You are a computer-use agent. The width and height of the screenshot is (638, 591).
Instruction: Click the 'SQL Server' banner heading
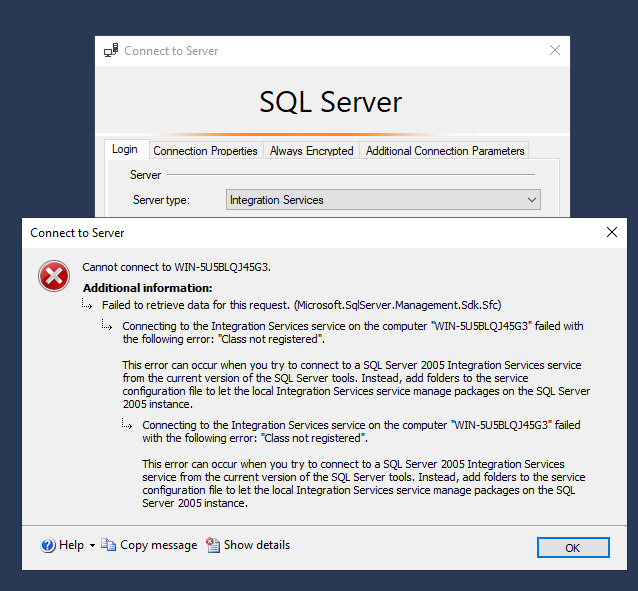[331, 102]
